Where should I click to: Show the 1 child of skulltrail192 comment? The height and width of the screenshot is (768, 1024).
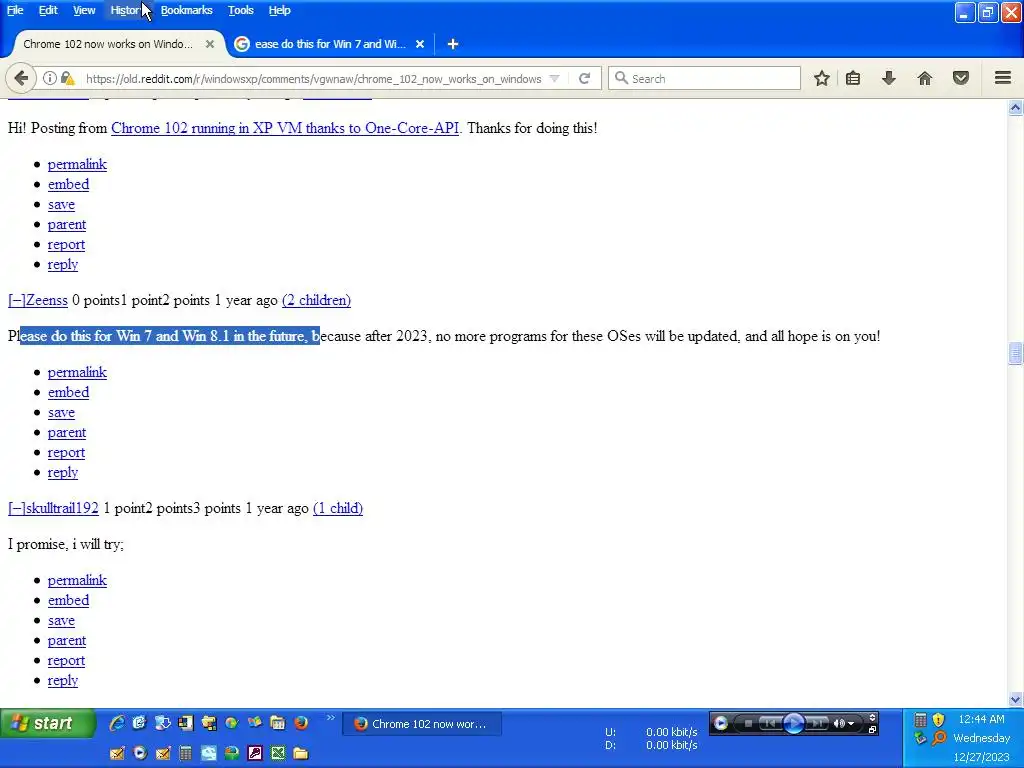[x=338, y=508]
